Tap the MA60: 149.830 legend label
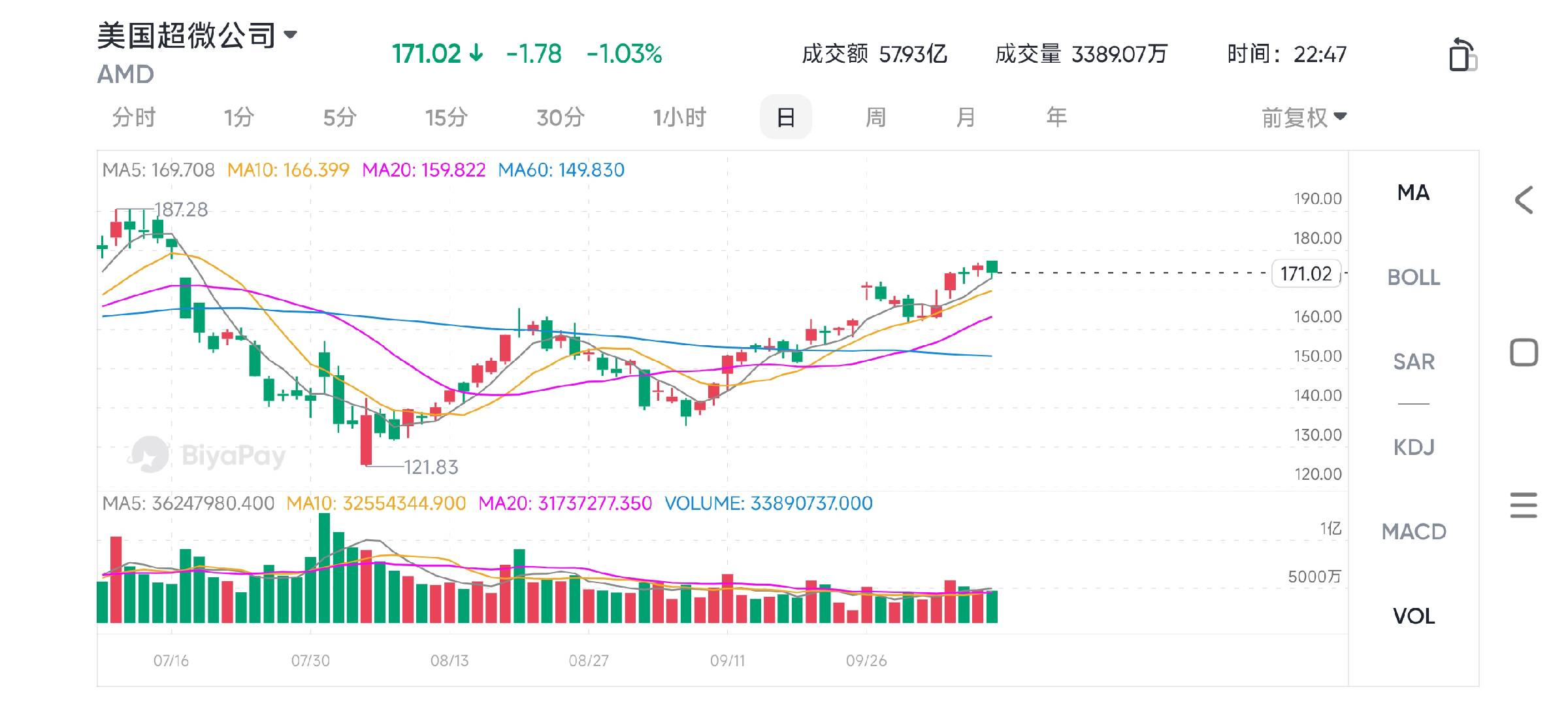 coord(561,170)
